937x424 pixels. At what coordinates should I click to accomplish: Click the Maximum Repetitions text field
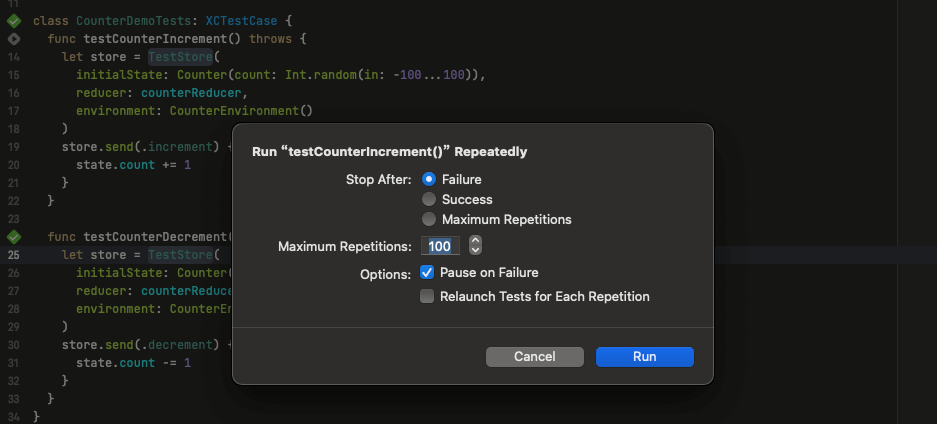click(x=439, y=246)
